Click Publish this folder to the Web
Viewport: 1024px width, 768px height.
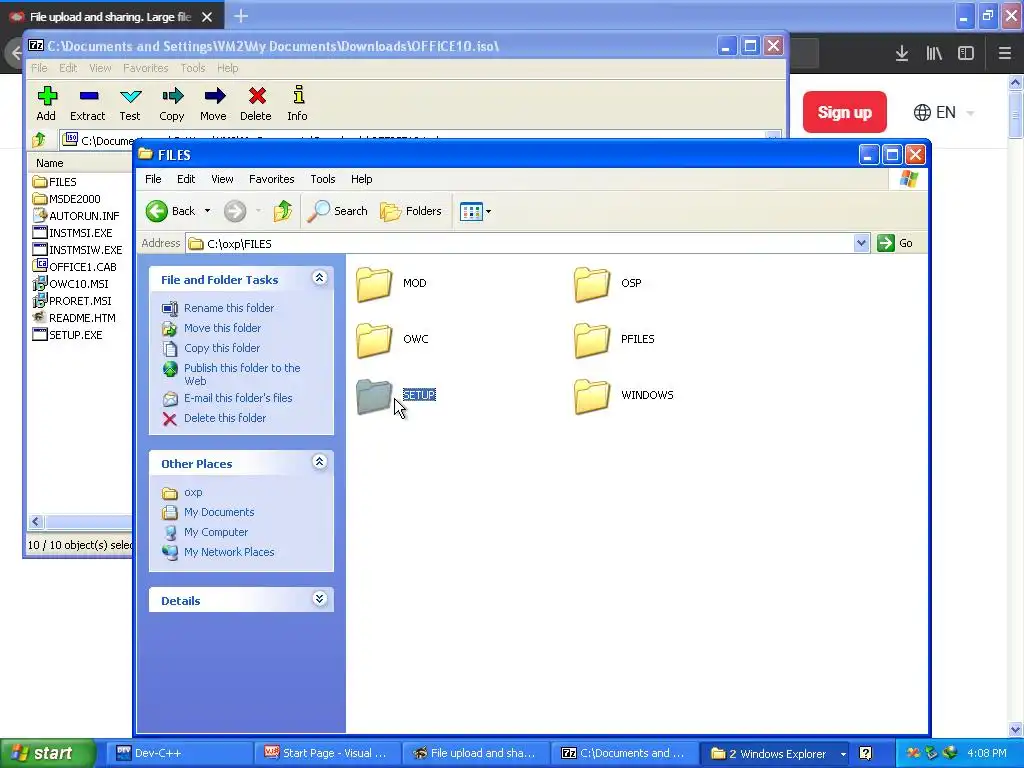(x=242, y=374)
